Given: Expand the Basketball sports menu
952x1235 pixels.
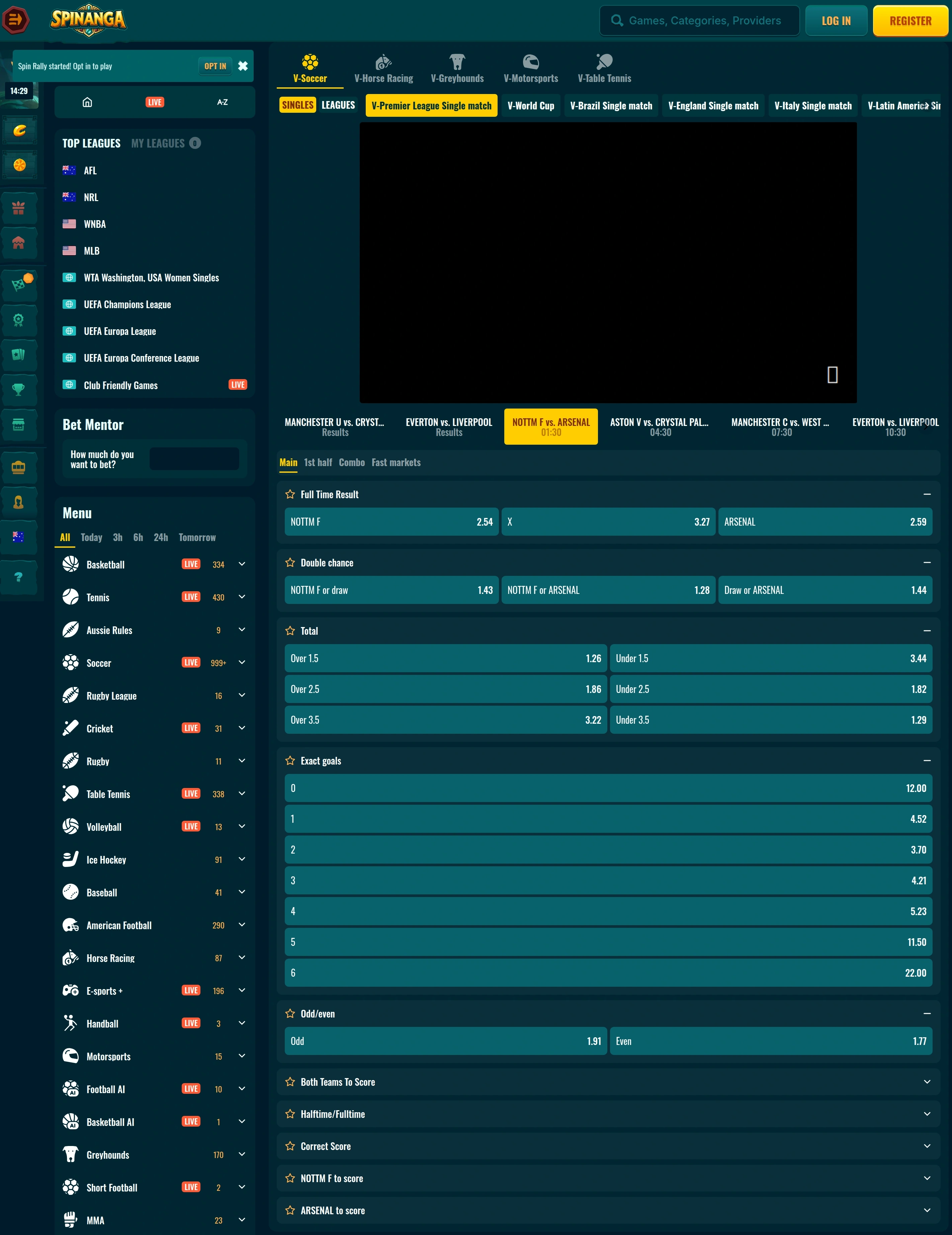Looking at the screenshot, I should pos(242,564).
